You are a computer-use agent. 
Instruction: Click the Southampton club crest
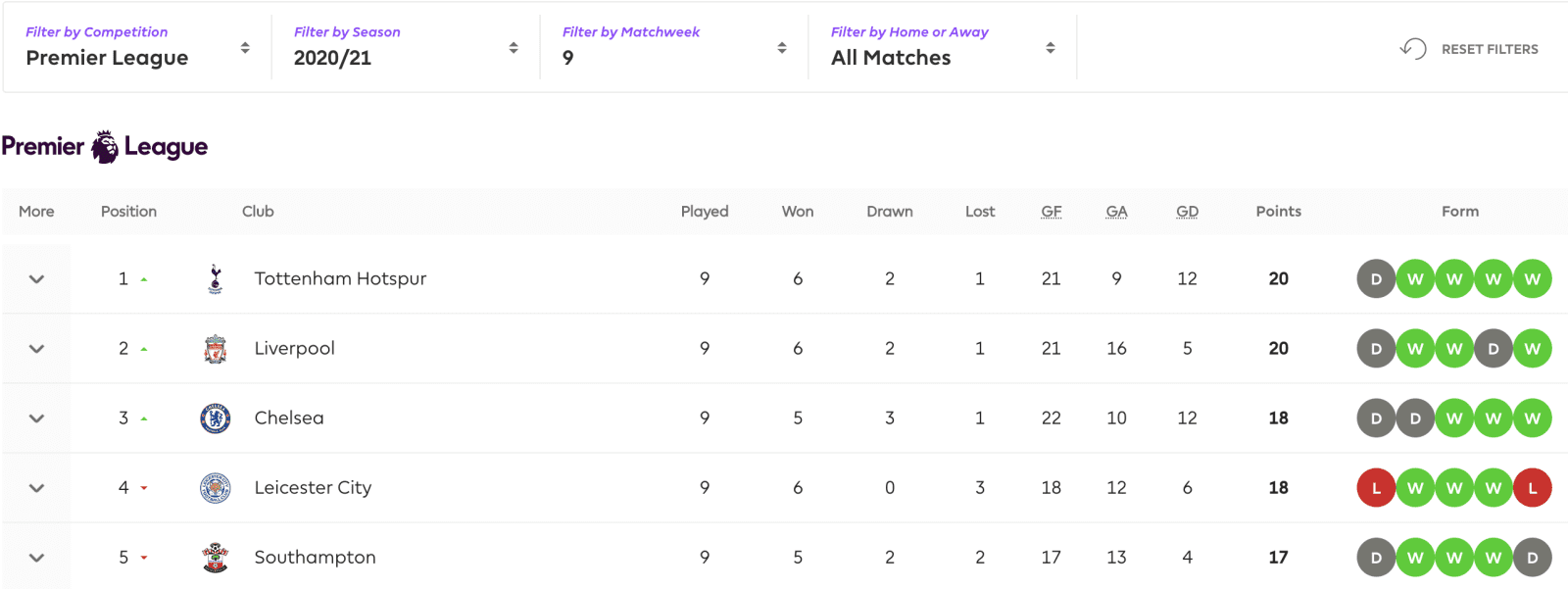pos(216,558)
